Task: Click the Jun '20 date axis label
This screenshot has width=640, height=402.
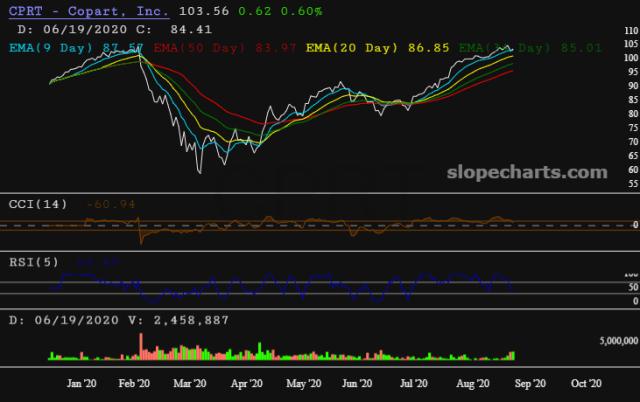Action: pyautogui.click(x=358, y=383)
